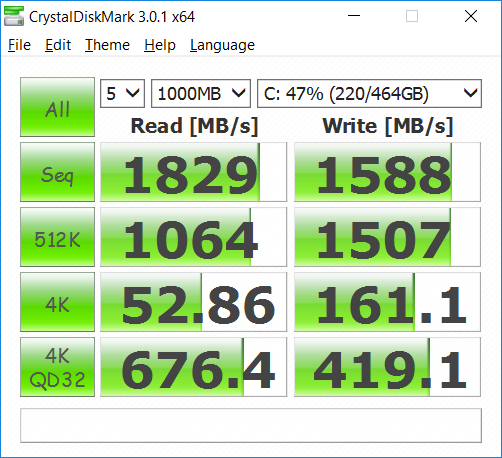Open the Theme menu
Screen dimensions: 502x458
pos(107,45)
